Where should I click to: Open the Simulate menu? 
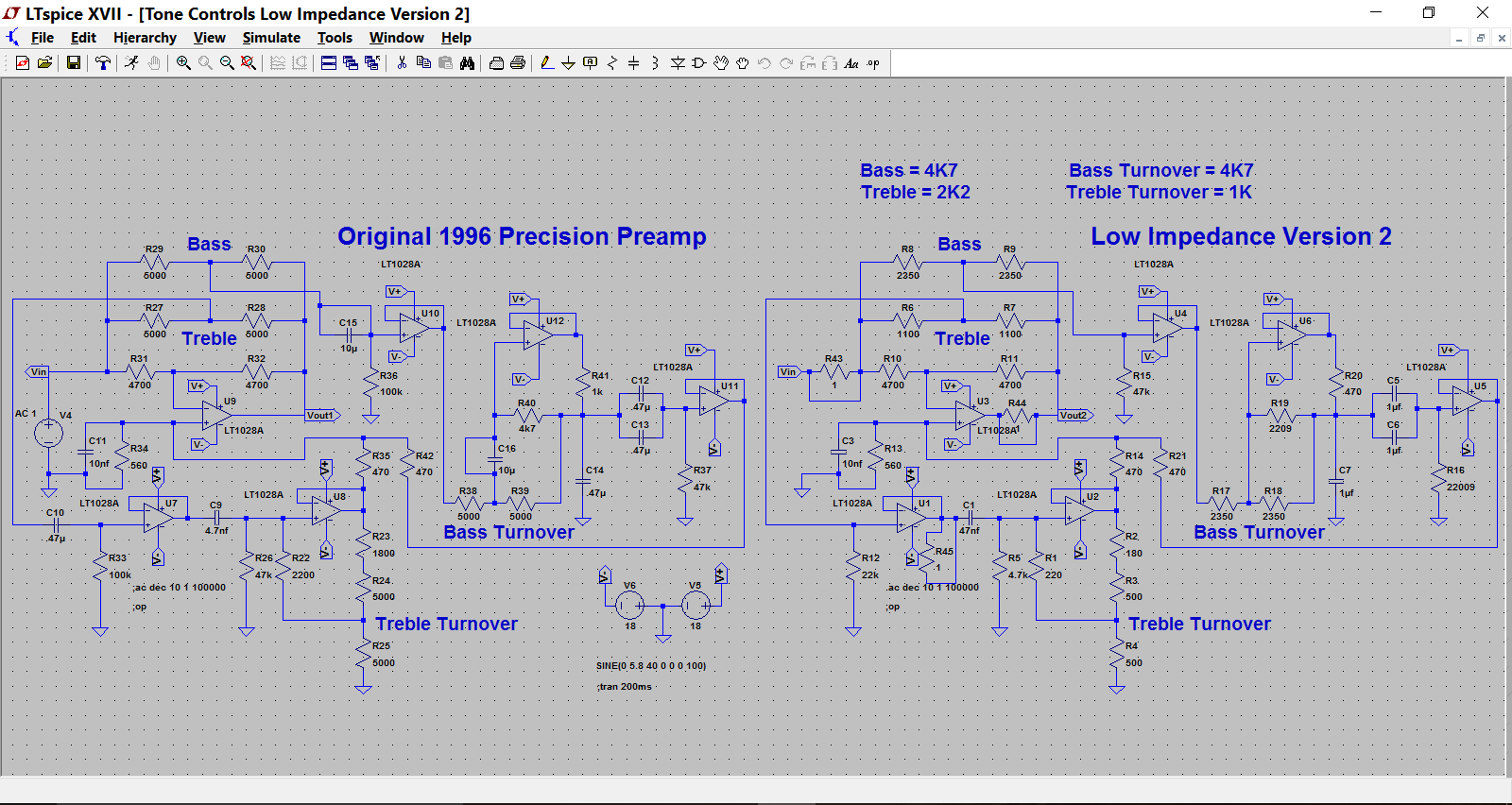coord(271,38)
